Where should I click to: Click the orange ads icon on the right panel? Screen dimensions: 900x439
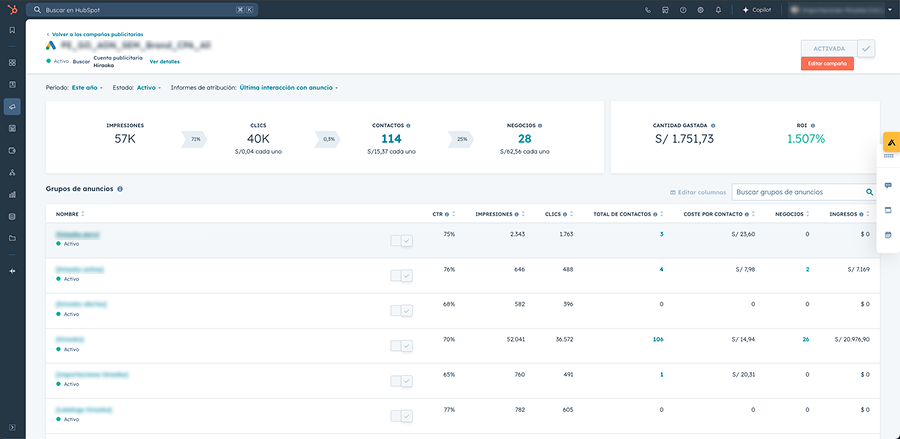point(891,141)
